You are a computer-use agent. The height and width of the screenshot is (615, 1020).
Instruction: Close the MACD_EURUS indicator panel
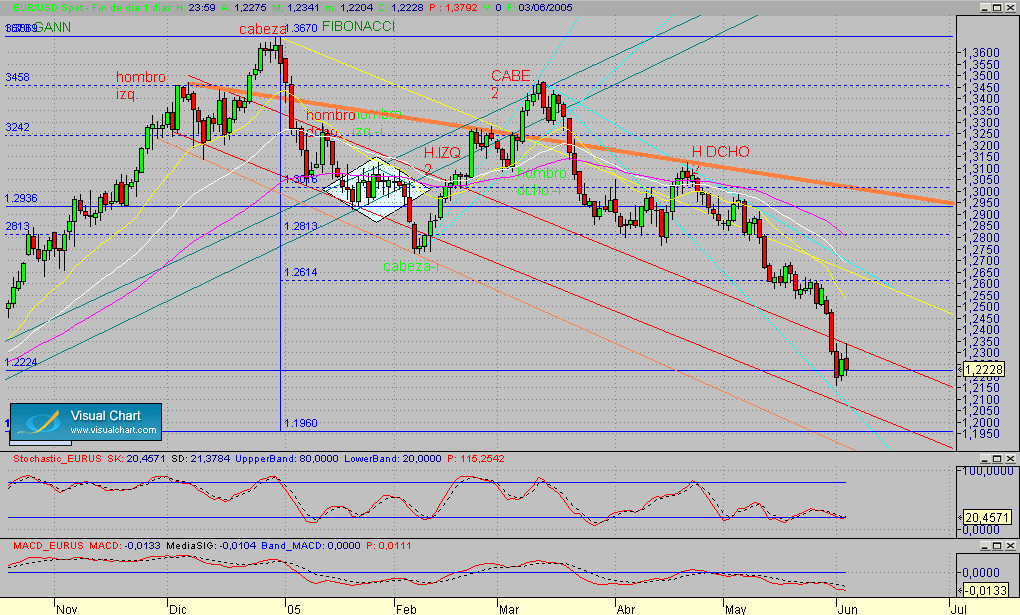point(1010,545)
